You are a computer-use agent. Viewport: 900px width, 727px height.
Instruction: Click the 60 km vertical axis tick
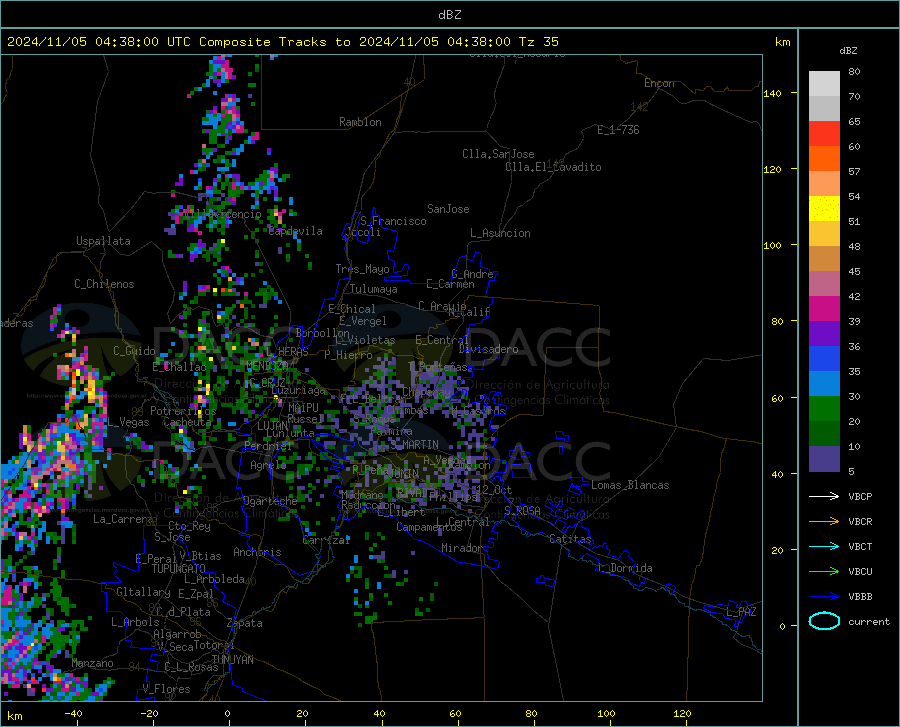777,398
